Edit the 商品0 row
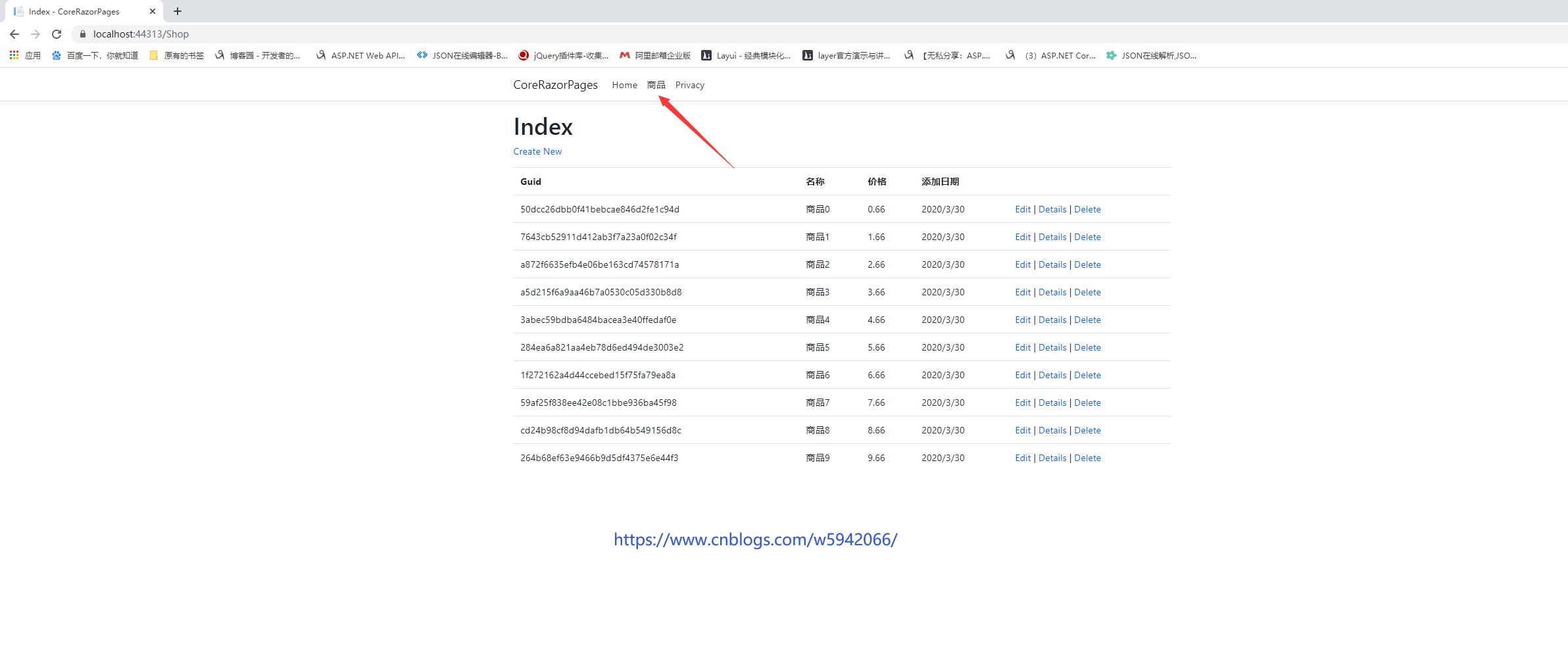 1022,209
